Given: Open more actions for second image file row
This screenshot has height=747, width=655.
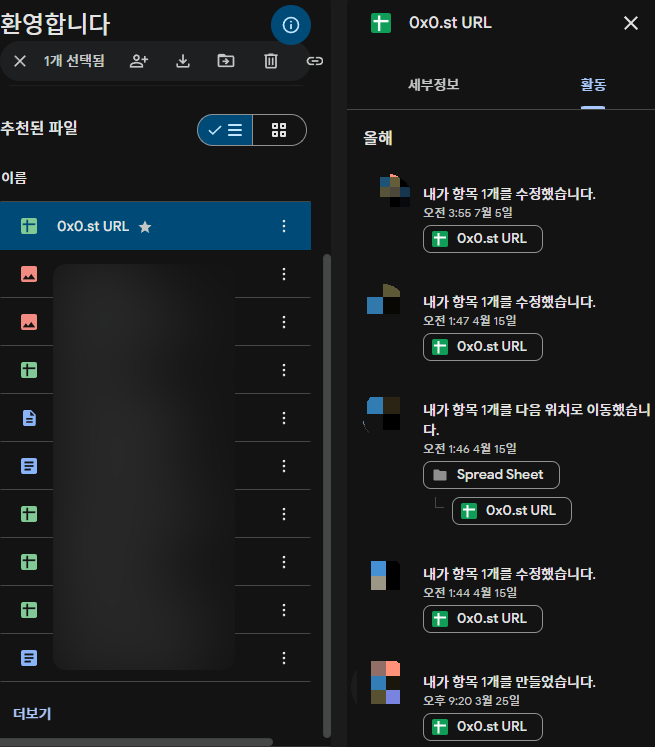Looking at the screenshot, I should point(284,322).
